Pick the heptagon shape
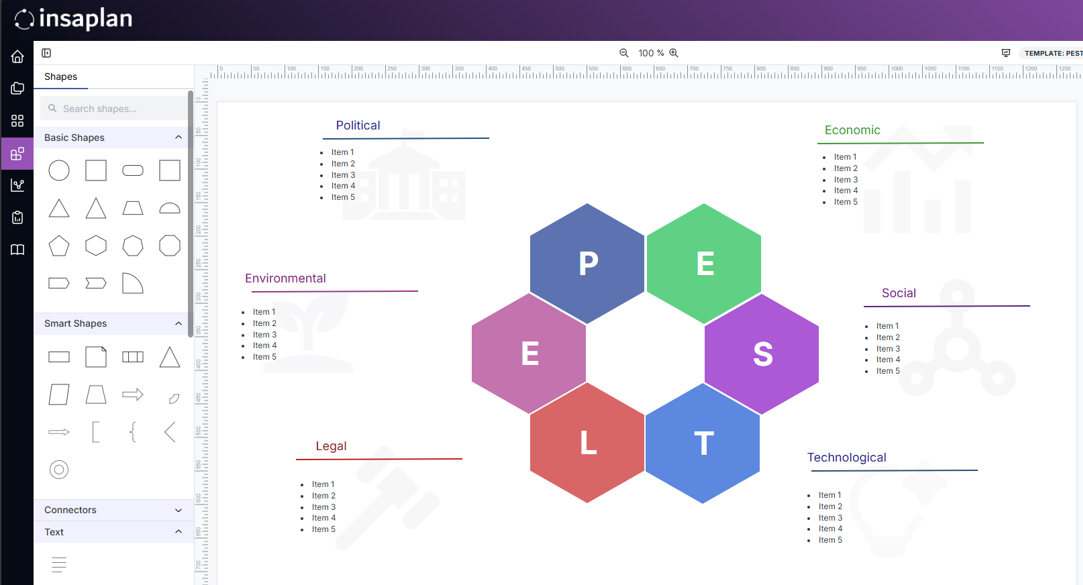 [x=133, y=246]
